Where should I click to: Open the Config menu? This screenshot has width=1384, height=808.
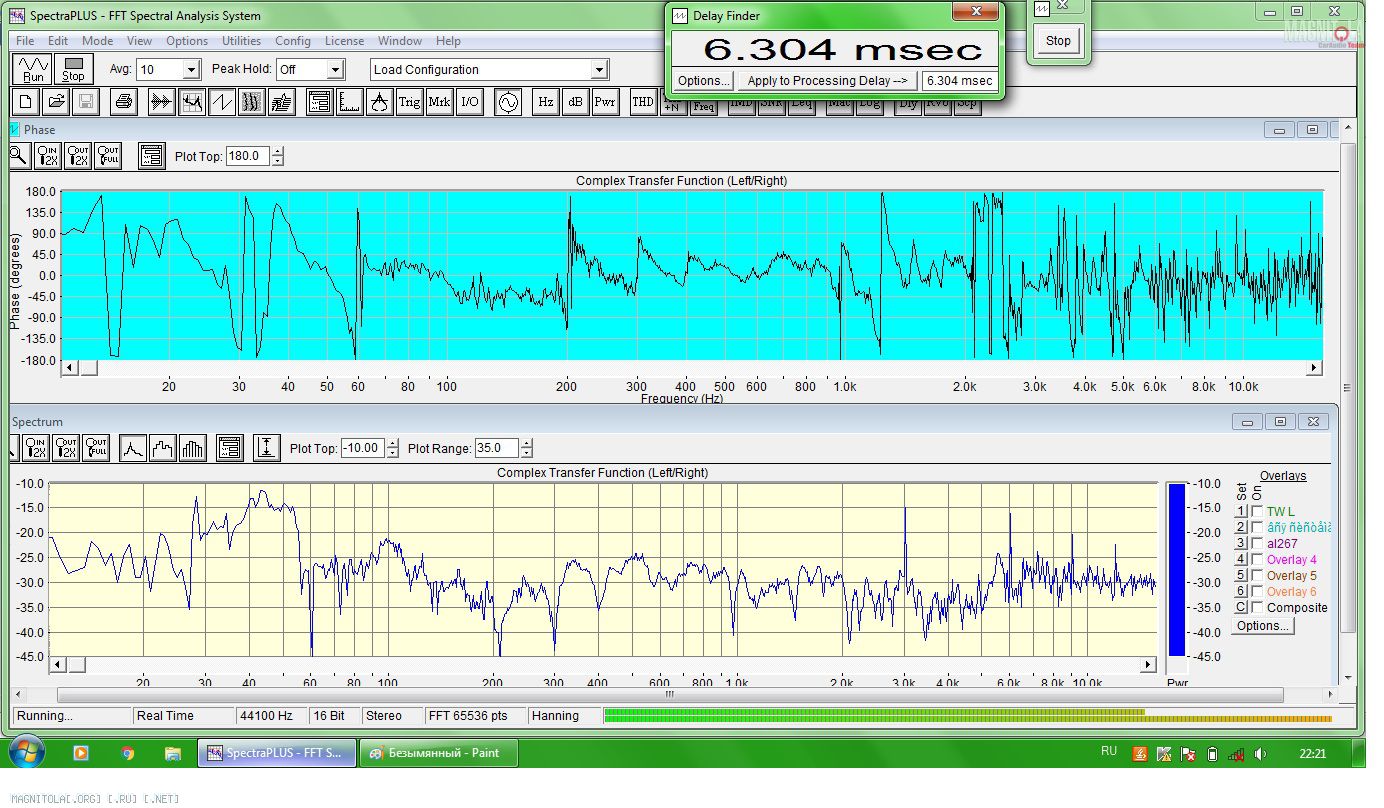[x=293, y=41]
